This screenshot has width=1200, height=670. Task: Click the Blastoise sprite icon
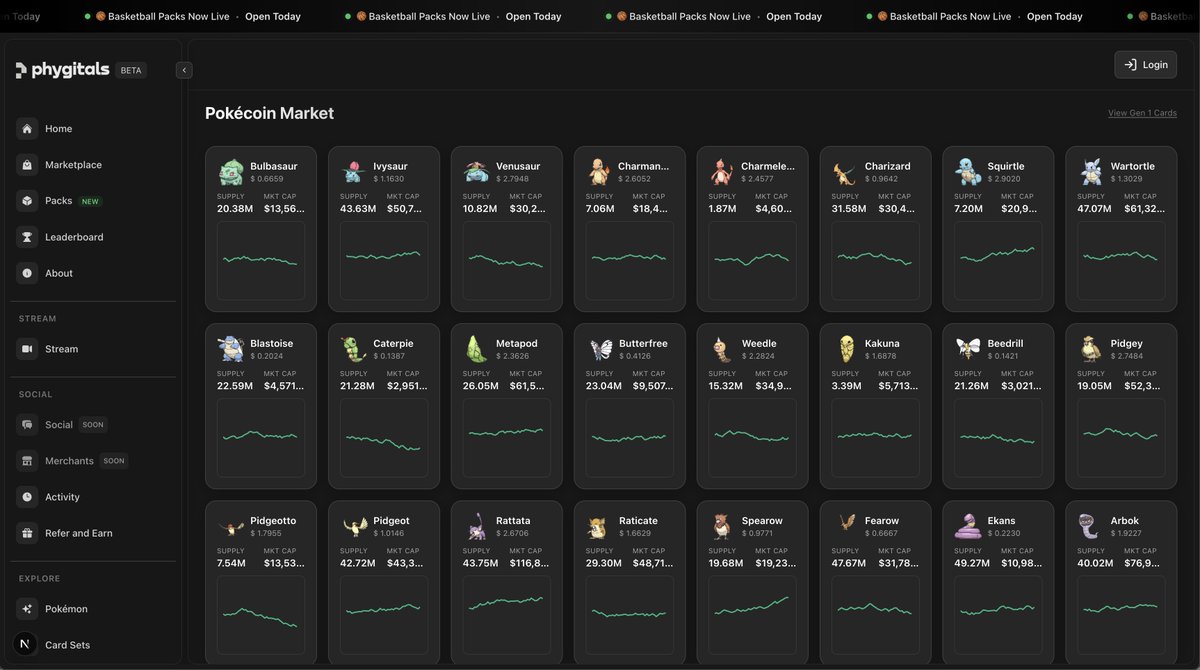231,349
